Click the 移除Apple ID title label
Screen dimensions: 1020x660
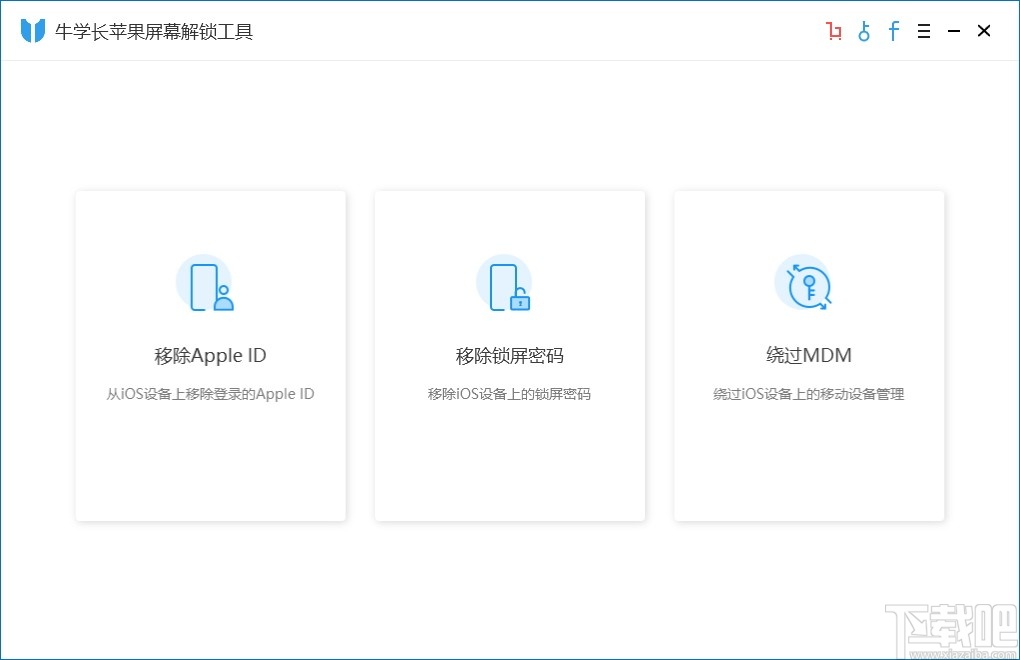pos(209,355)
